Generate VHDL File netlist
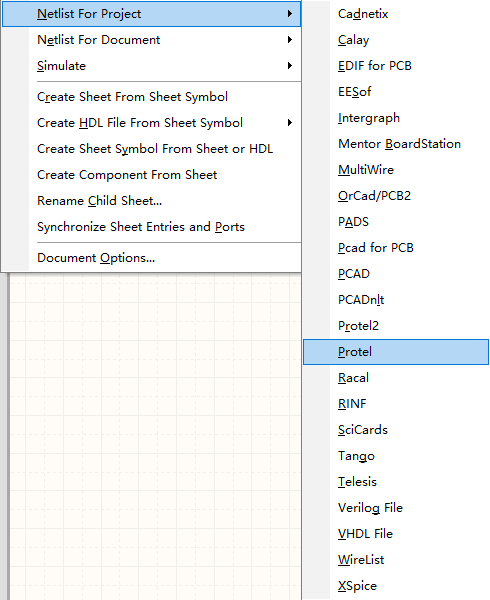This screenshot has width=490, height=600. [396, 534]
